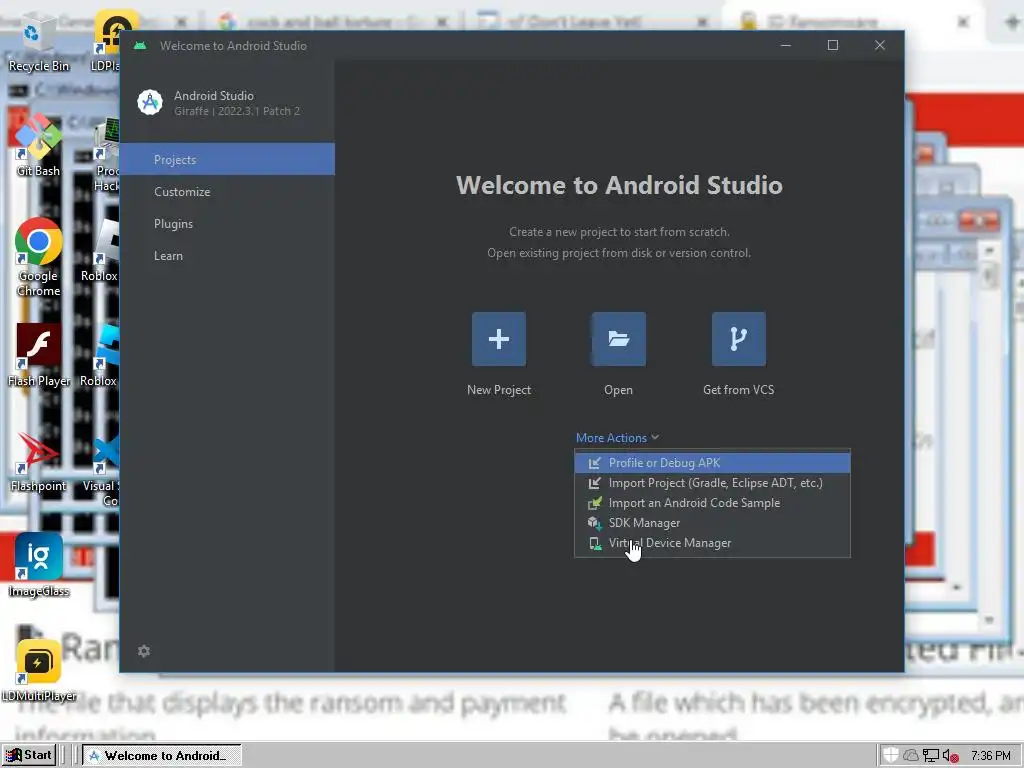Click the SDK Manager icon in the menu
1024x768 pixels.
point(594,523)
